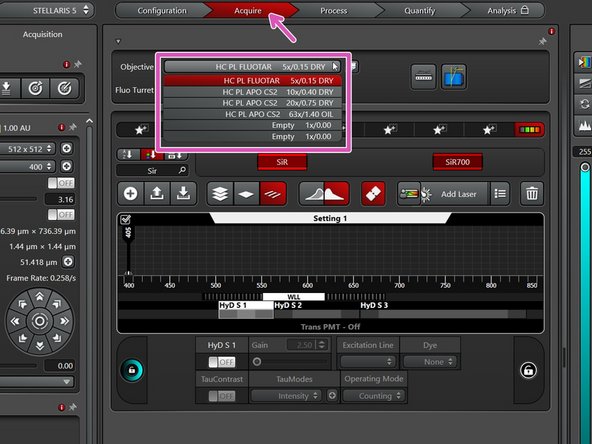Pan right with the navigation wheel arrow
Image resolution: width=592 pixels, height=444 pixels.
(64, 321)
